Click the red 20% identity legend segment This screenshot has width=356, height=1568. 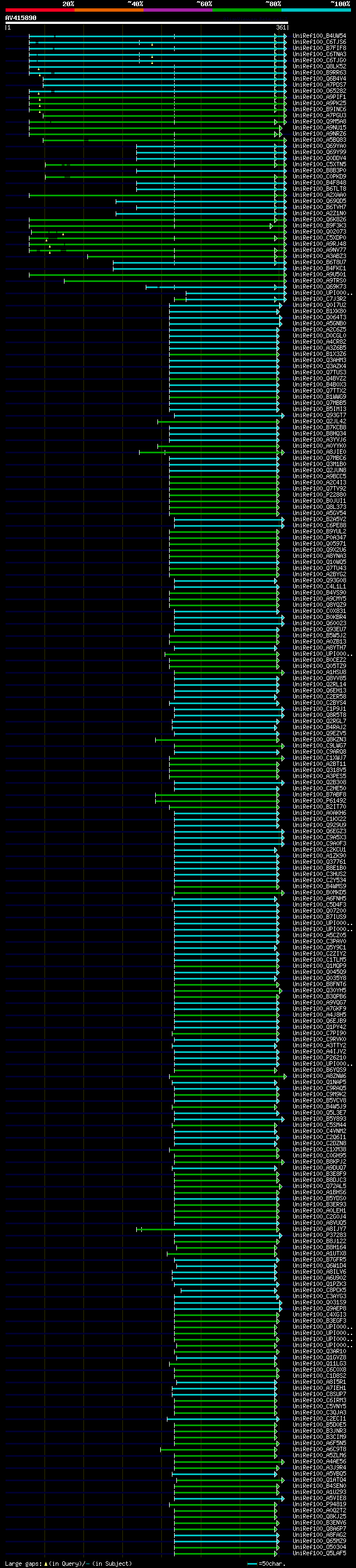pyautogui.click(x=39, y=10)
